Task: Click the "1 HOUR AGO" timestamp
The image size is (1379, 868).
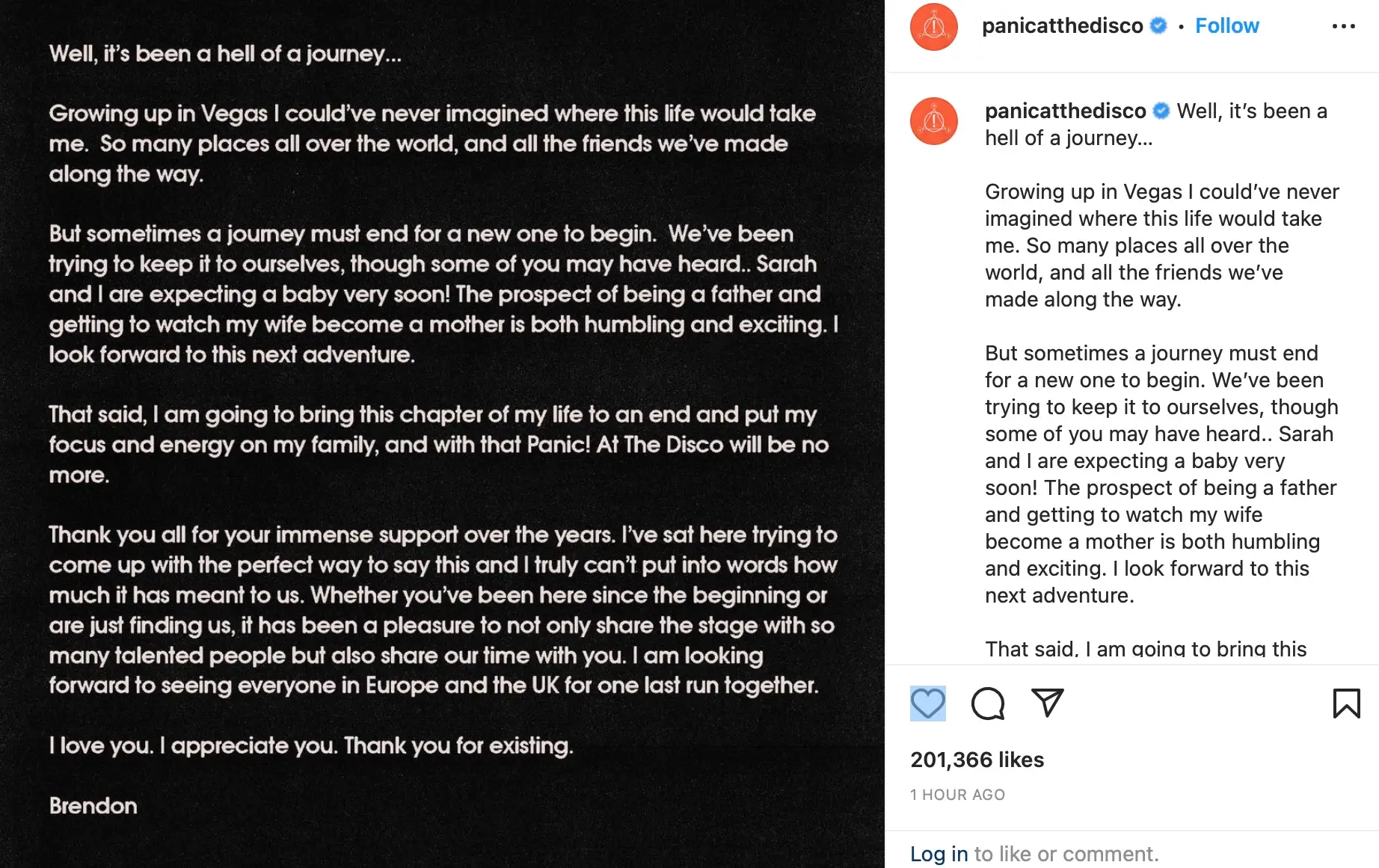Action: click(957, 795)
